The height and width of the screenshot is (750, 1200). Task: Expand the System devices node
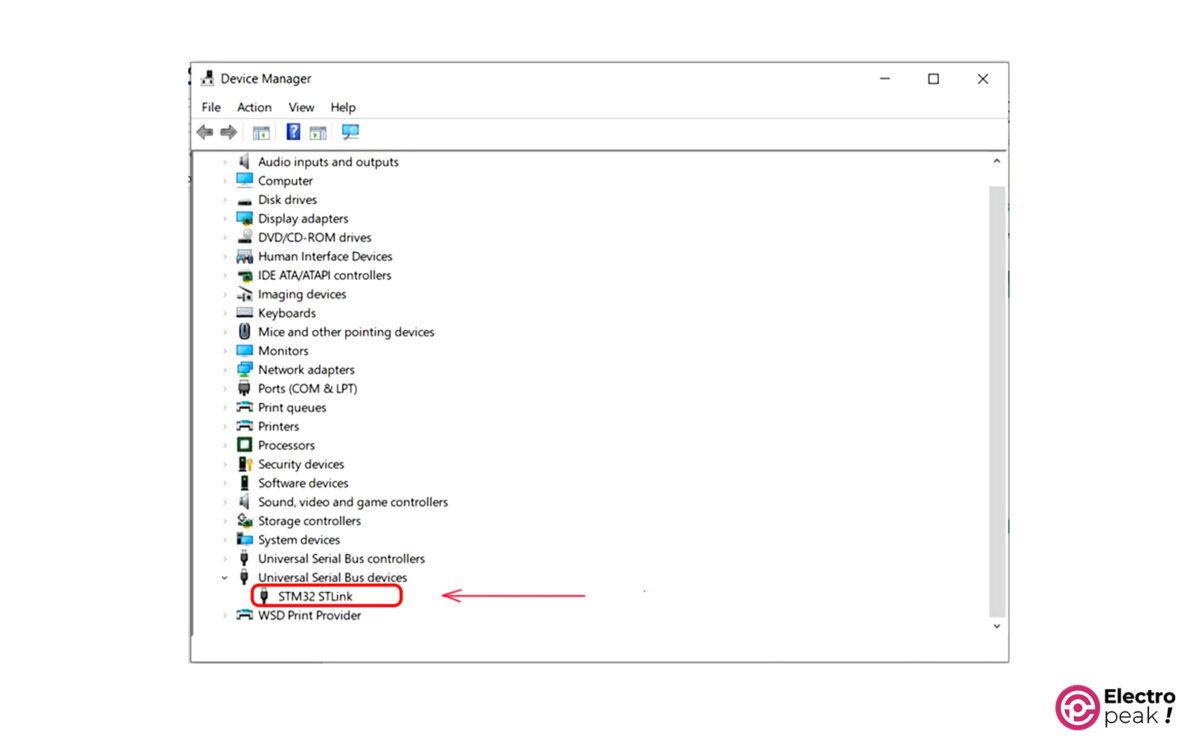[225, 540]
